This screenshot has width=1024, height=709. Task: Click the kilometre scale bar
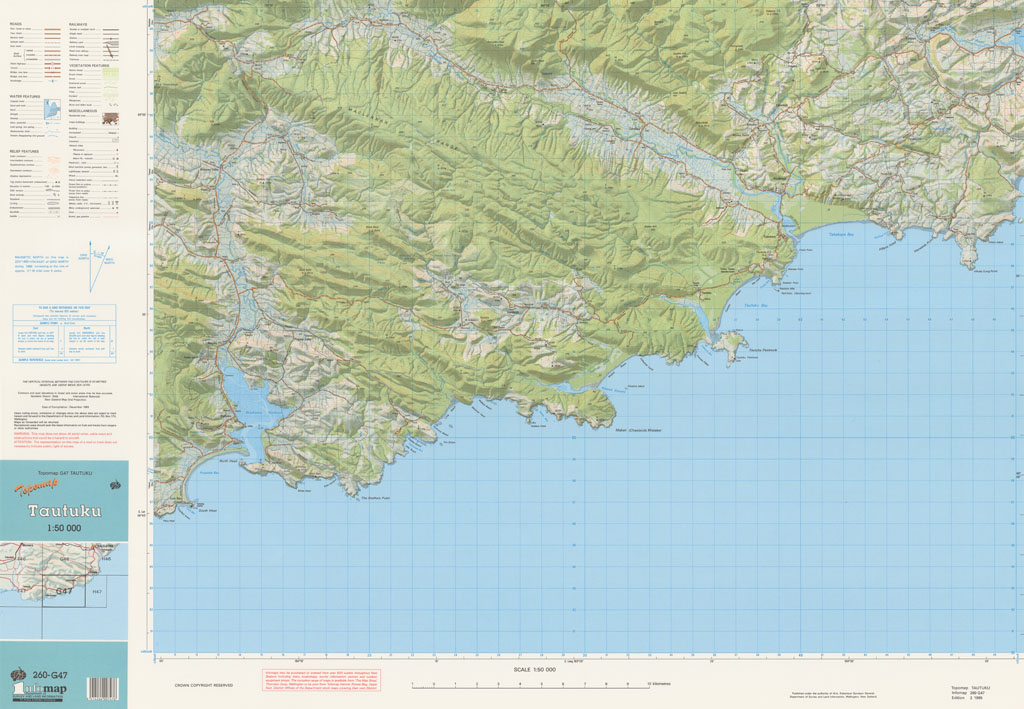(531, 685)
